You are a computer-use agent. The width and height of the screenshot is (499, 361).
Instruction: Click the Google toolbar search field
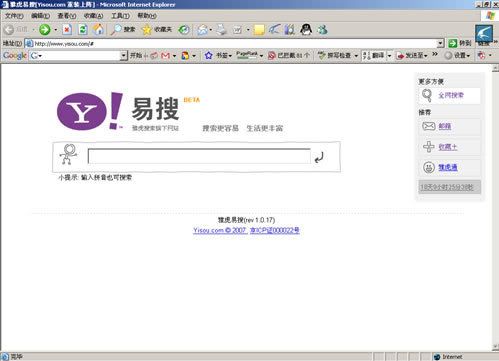click(75, 56)
